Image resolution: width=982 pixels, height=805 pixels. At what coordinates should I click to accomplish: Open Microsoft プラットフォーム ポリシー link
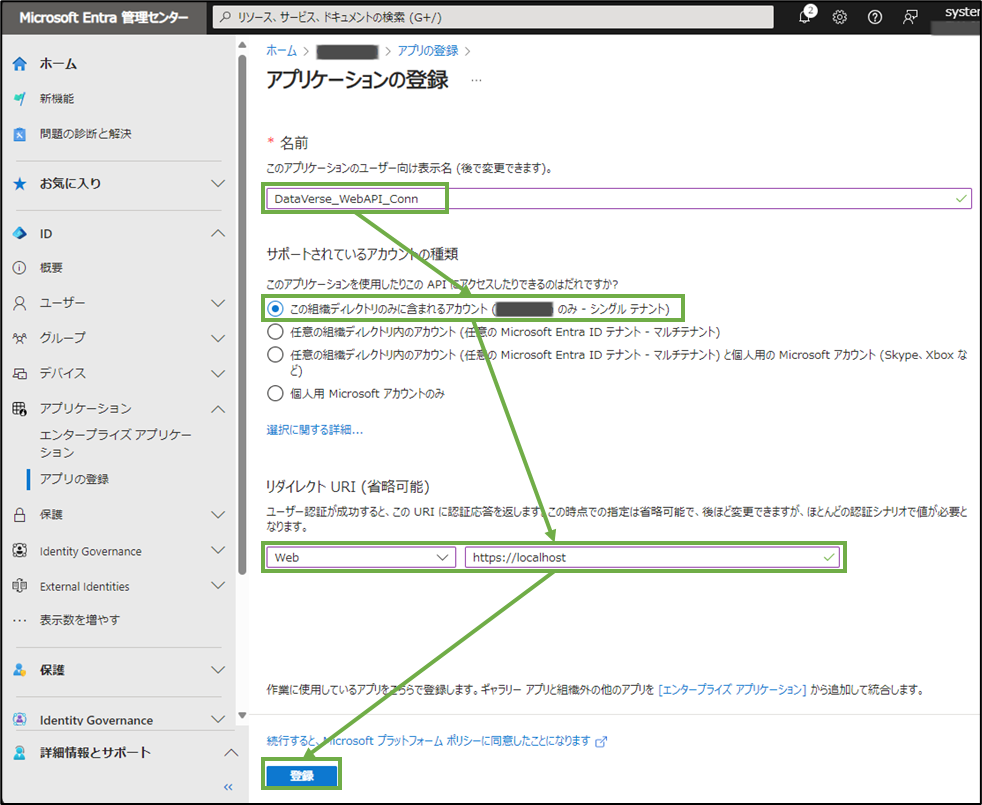(428, 741)
